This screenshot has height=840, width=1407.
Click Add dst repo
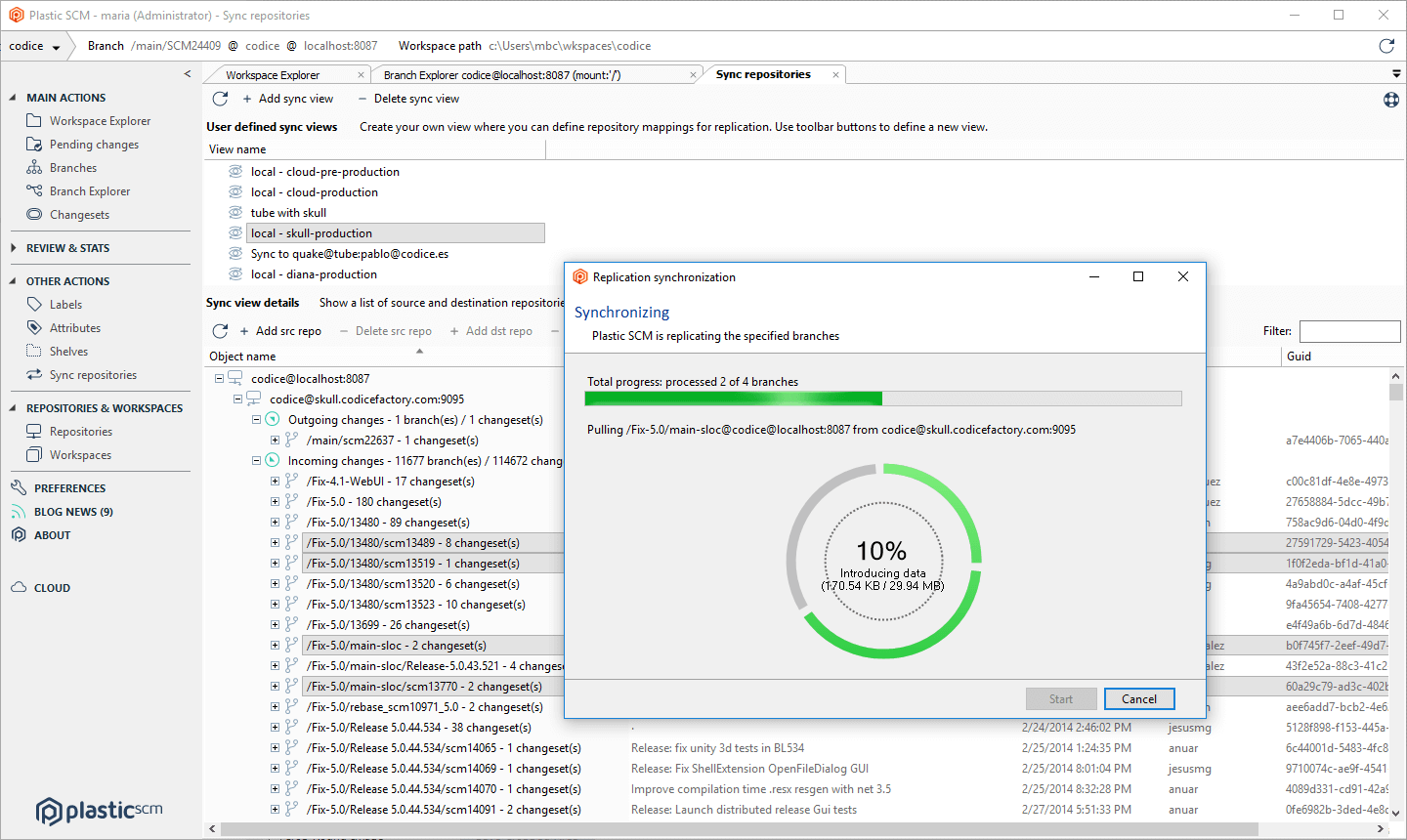490,331
